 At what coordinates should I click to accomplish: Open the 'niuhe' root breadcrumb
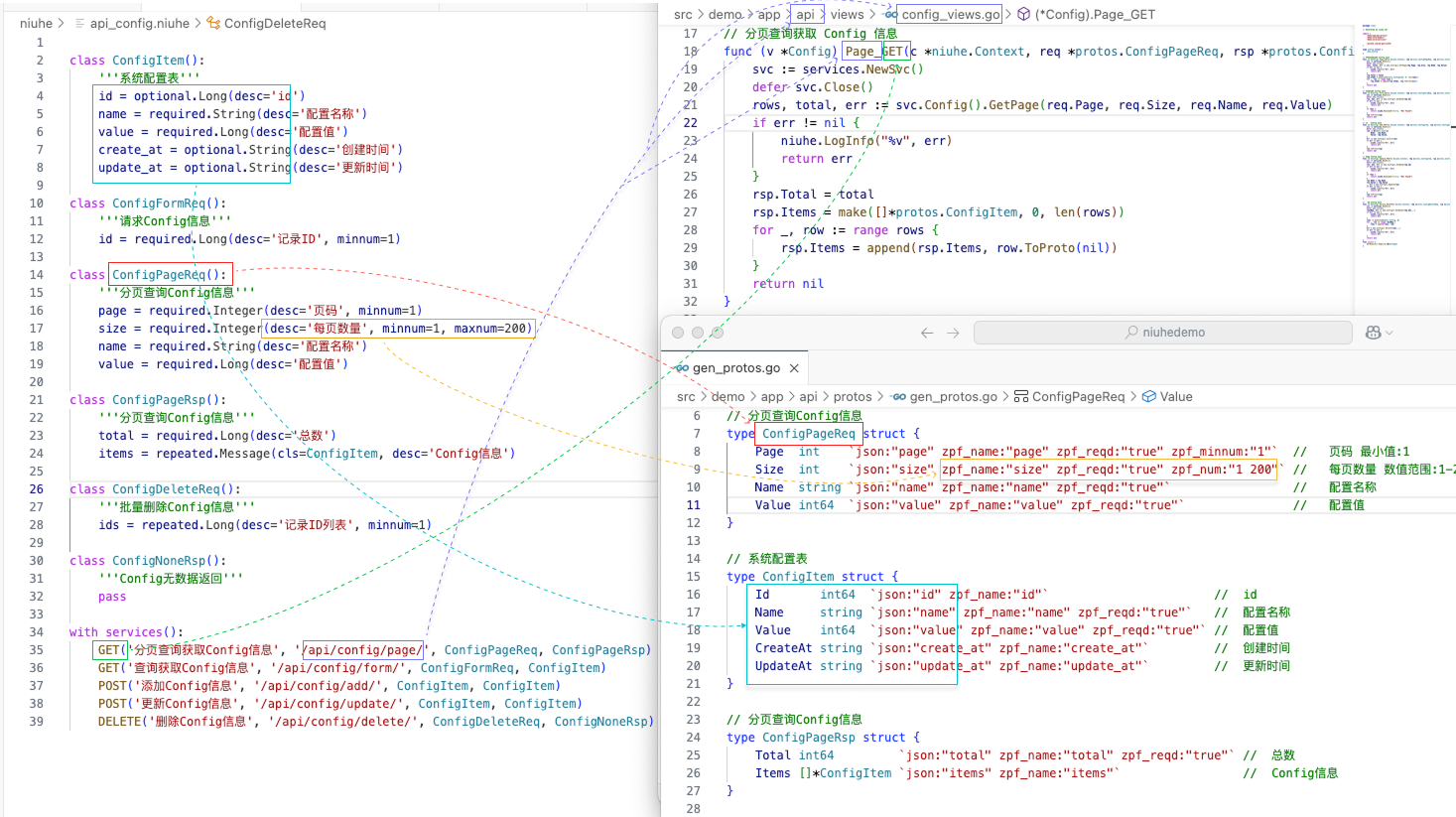tap(36, 23)
